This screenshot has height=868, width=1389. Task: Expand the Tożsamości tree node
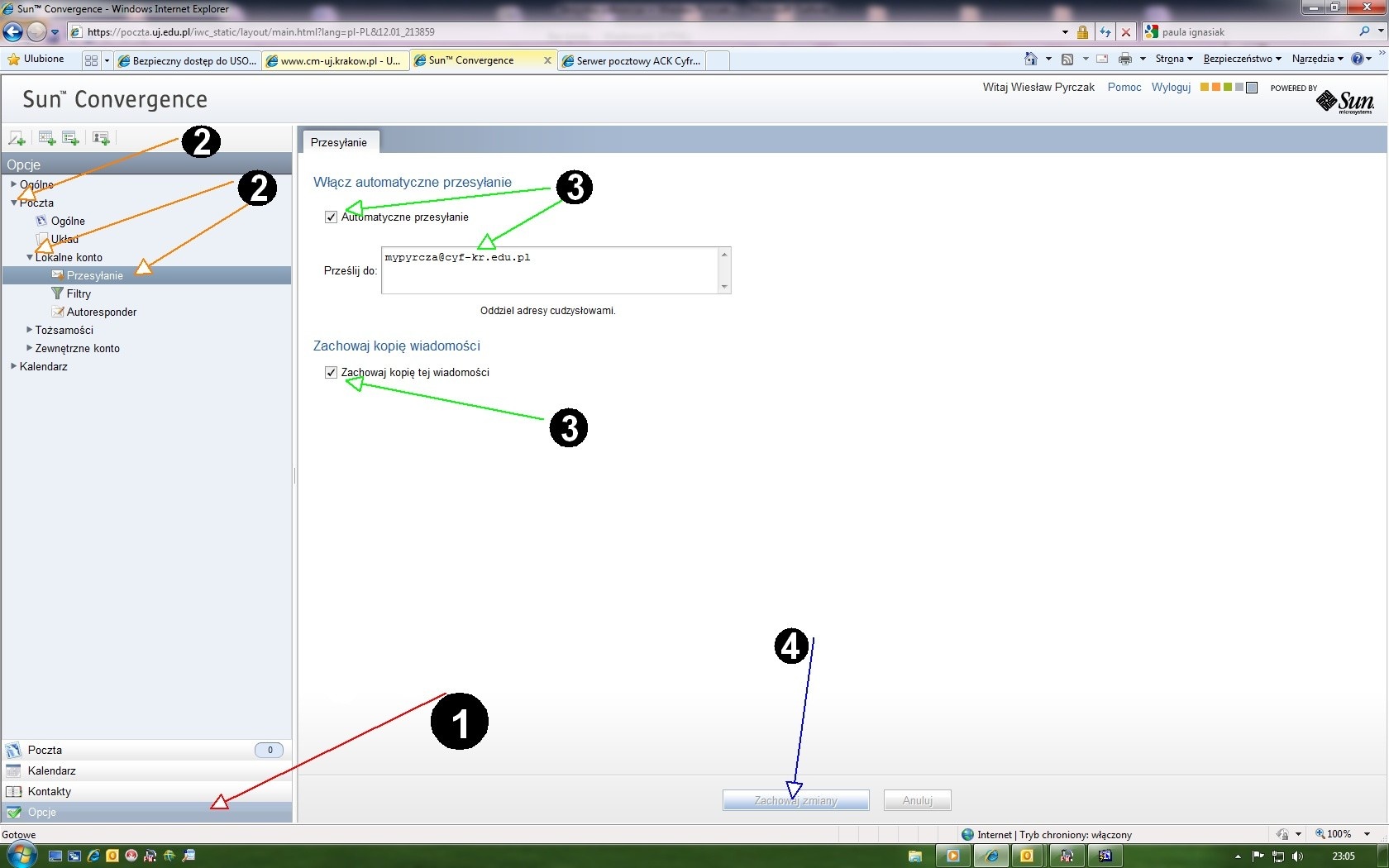coord(30,330)
